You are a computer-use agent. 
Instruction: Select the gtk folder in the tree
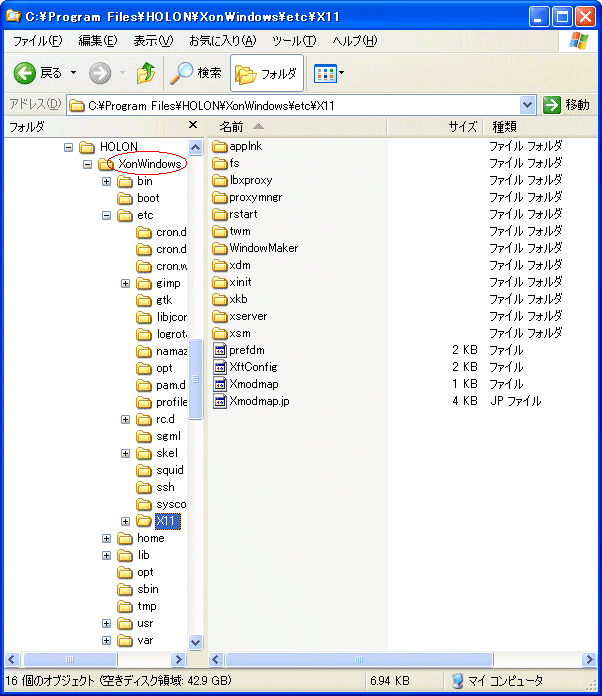coord(154,301)
